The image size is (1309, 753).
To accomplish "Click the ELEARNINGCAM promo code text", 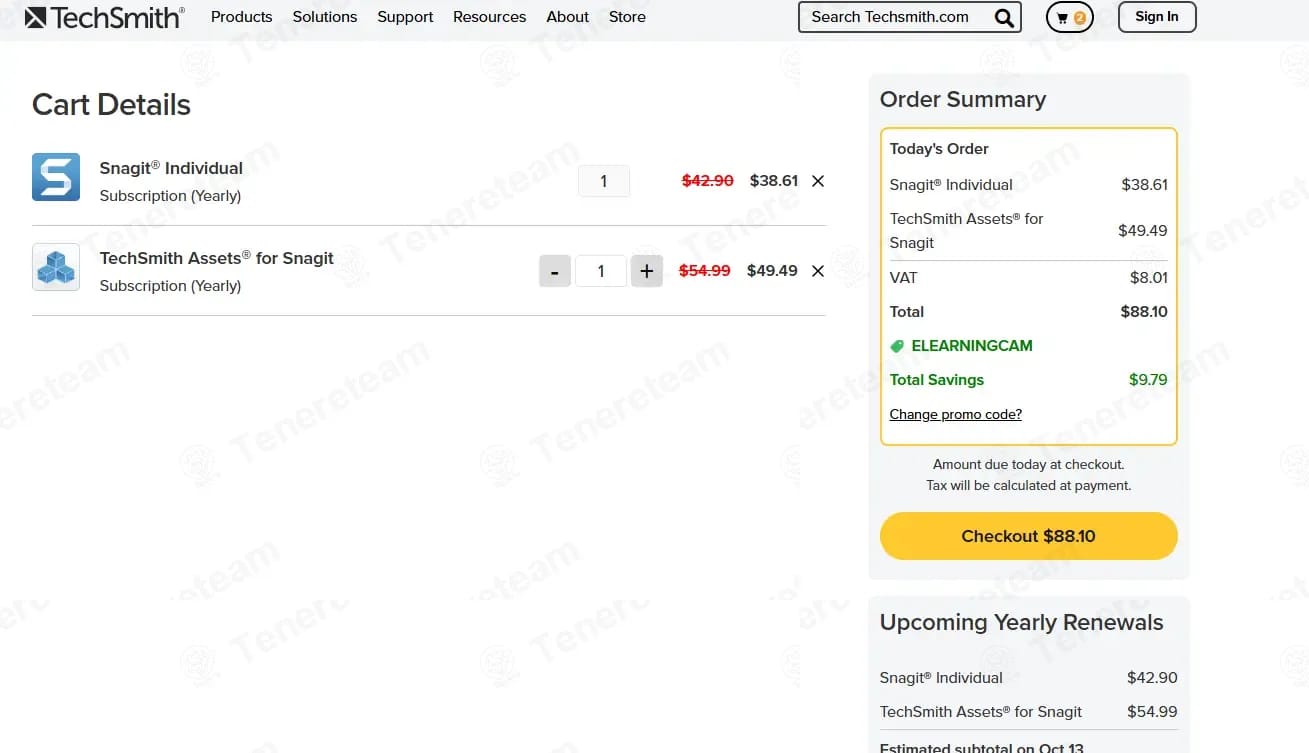I will (972, 346).
